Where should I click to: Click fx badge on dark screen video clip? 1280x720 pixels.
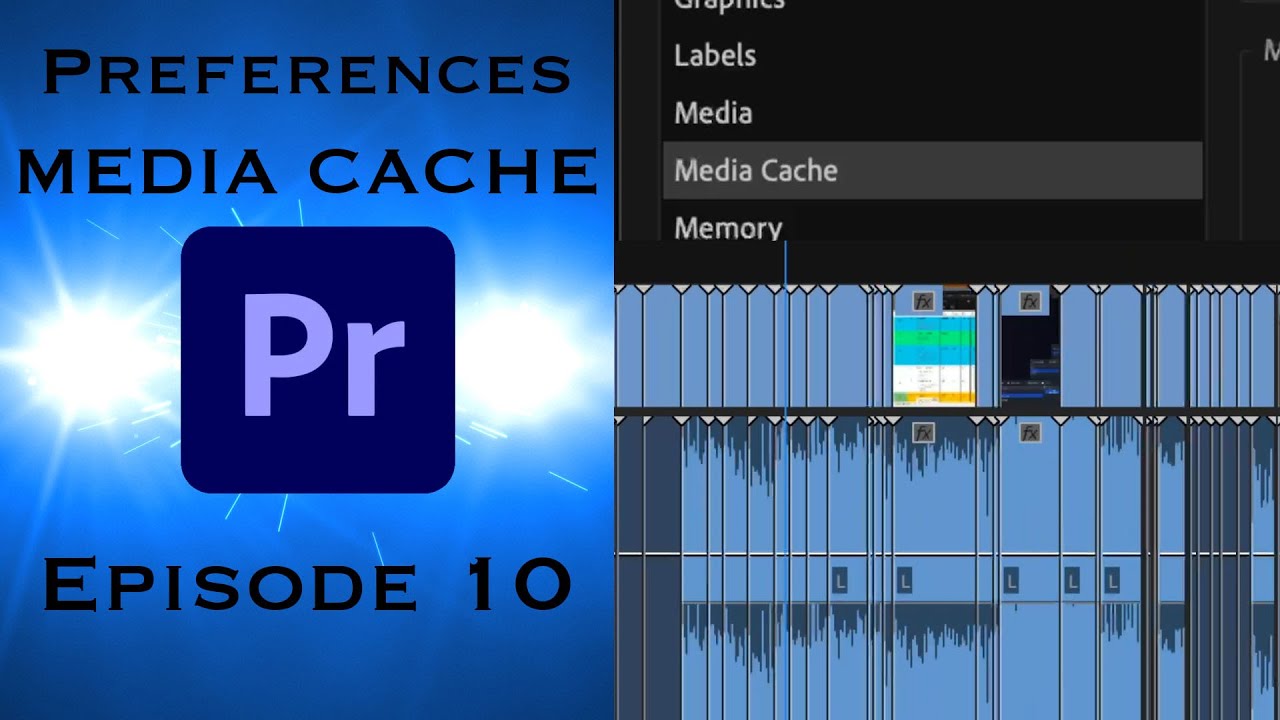coord(1029,301)
